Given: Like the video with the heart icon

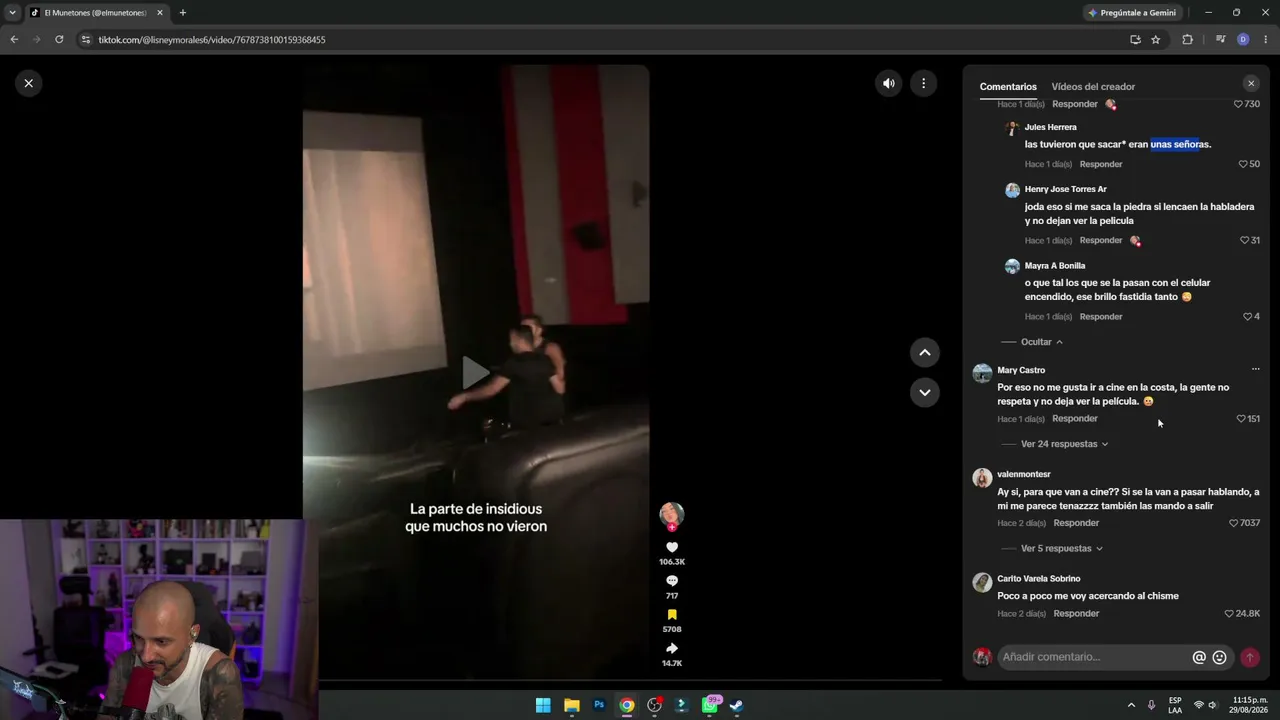Looking at the screenshot, I should (672, 547).
